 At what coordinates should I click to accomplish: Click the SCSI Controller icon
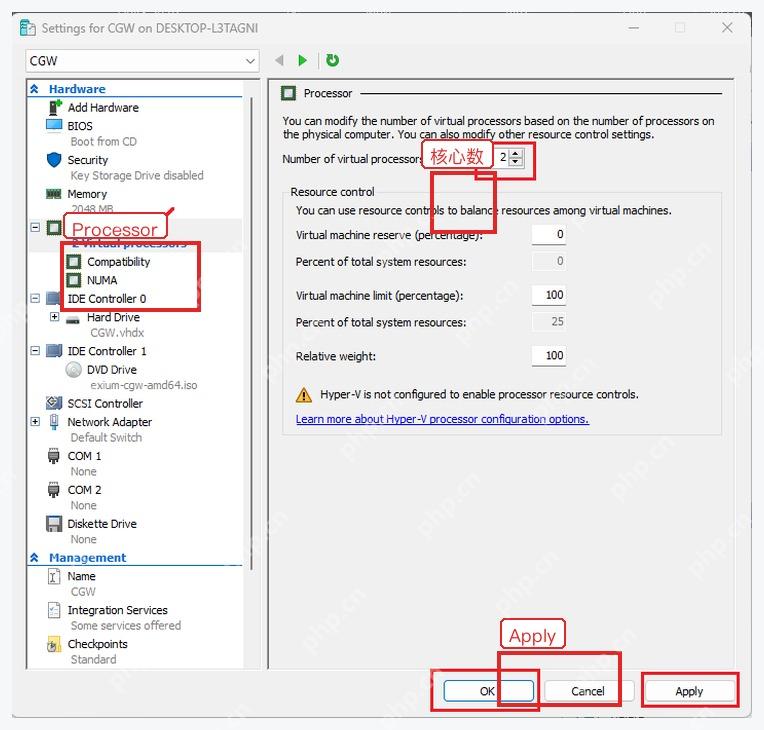[x=54, y=403]
